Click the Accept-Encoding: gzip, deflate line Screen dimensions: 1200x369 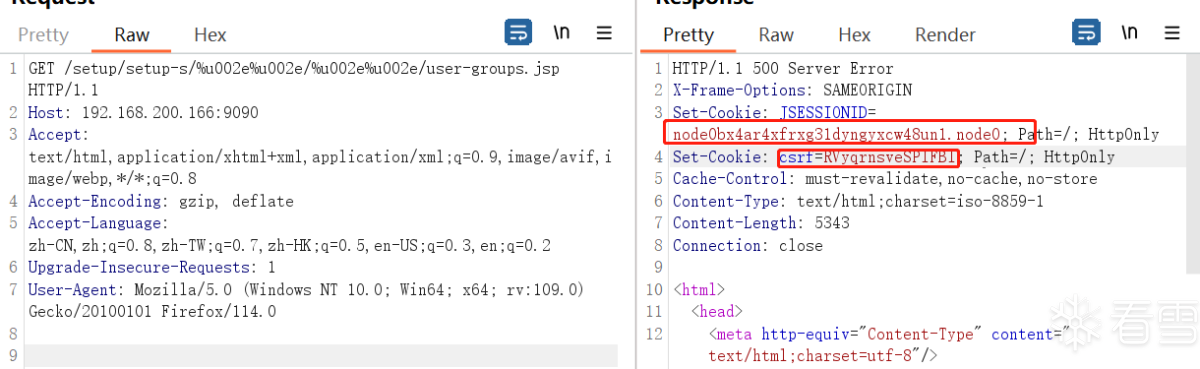[161, 201]
